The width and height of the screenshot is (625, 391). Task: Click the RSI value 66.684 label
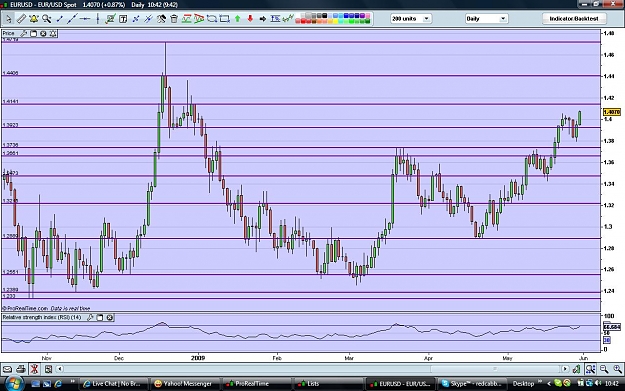612,327
